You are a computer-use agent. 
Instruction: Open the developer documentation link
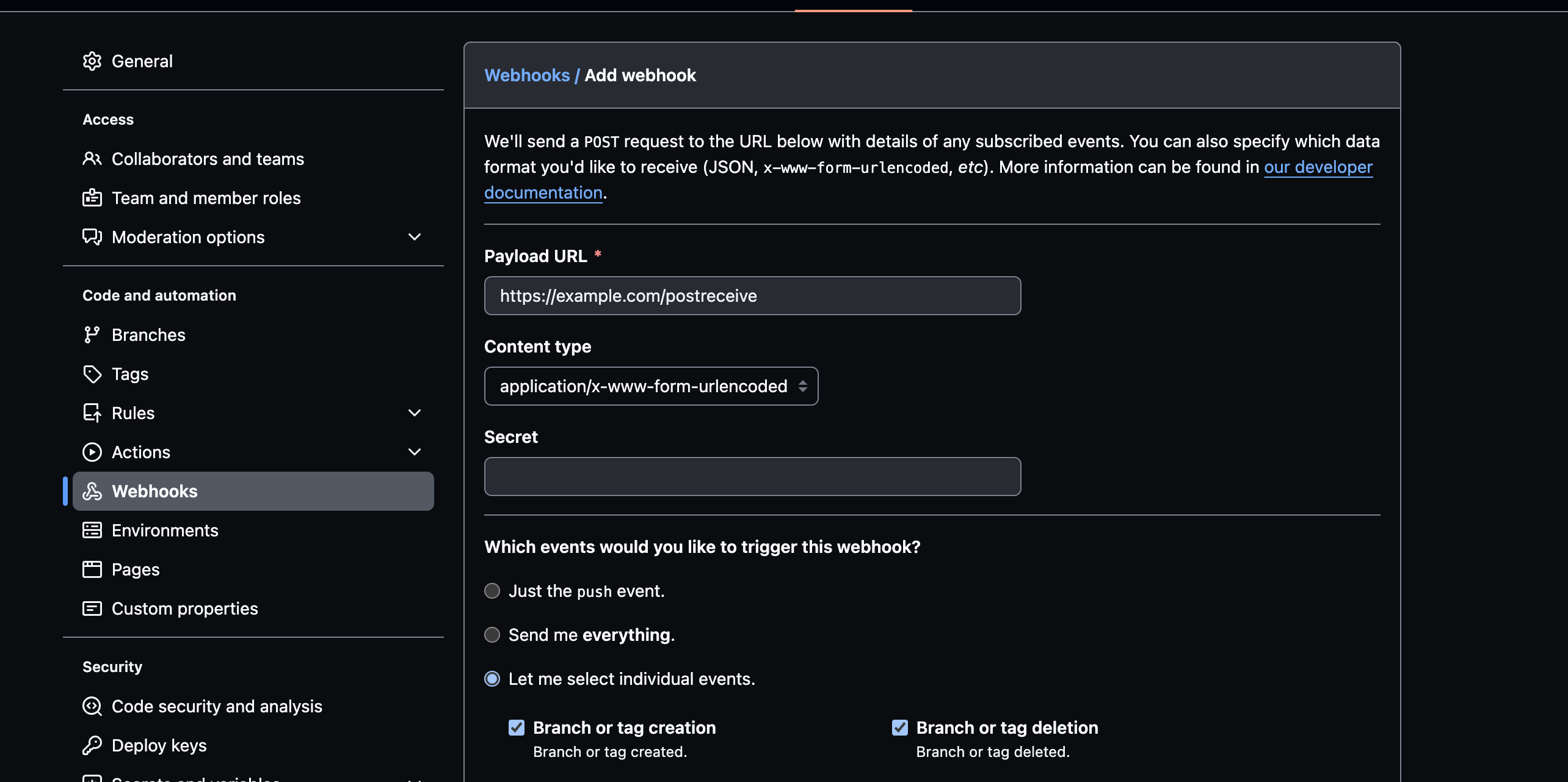(x=1318, y=167)
